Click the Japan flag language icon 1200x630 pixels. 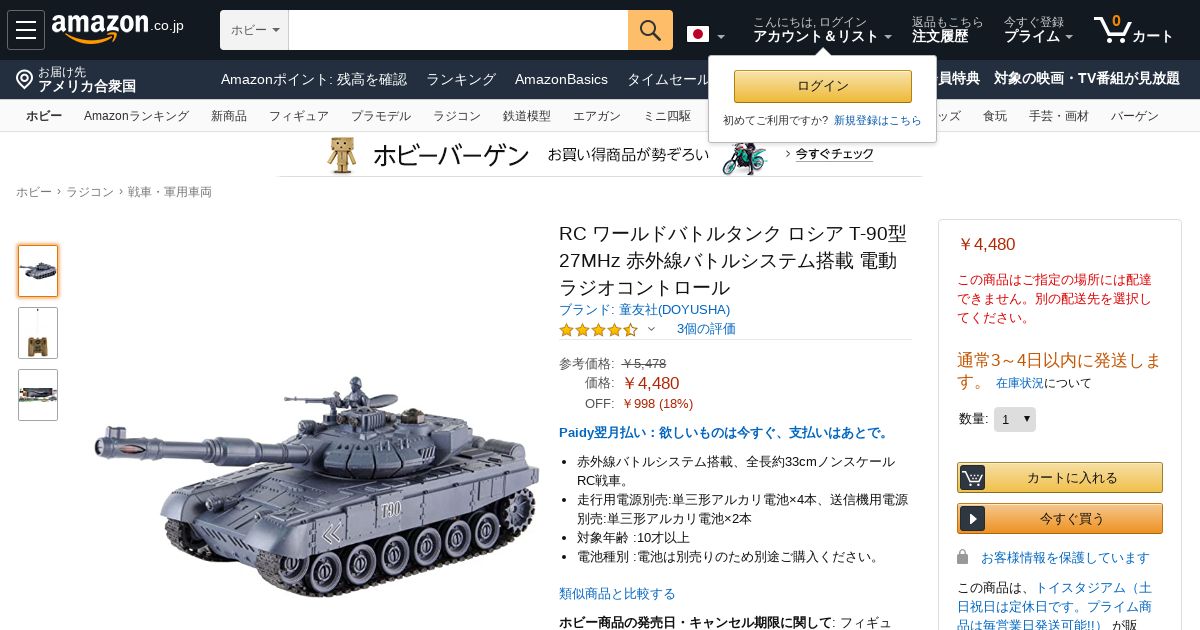tap(698, 34)
